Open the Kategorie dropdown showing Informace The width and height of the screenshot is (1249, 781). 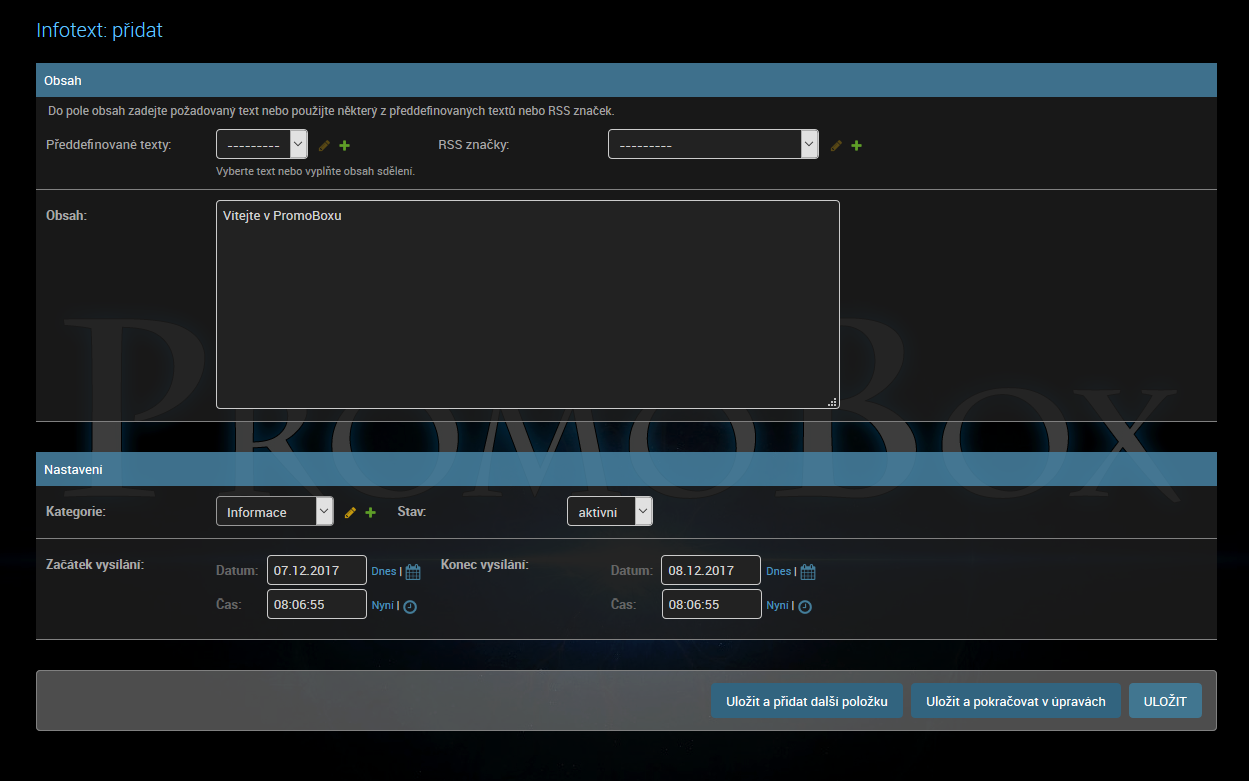click(x=274, y=512)
